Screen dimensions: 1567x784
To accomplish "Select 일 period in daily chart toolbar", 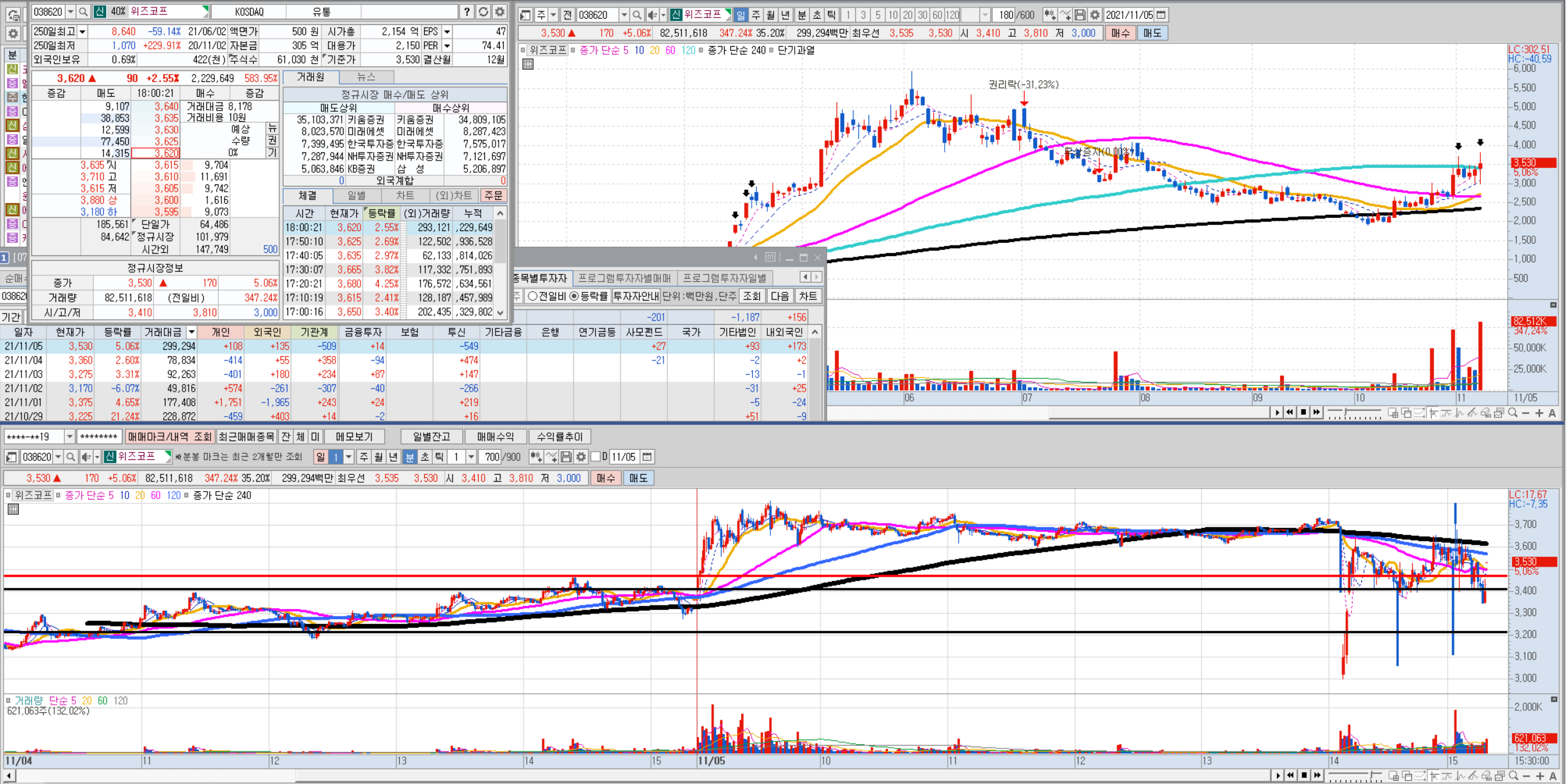I will 741,14.
